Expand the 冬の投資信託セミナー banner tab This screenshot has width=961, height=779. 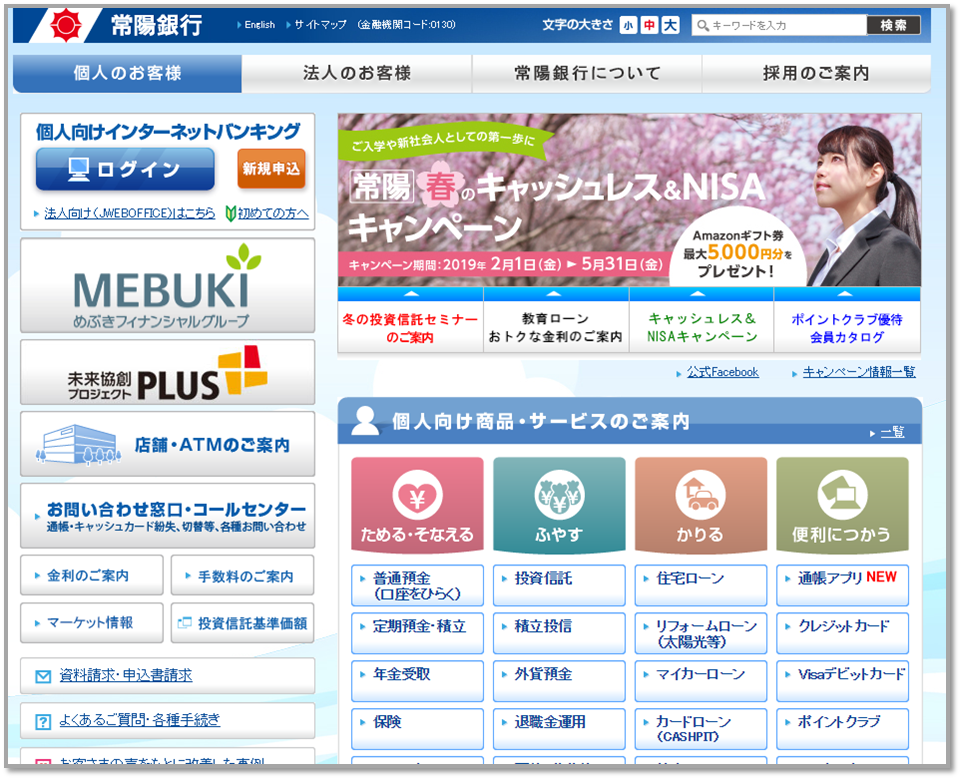[410, 321]
